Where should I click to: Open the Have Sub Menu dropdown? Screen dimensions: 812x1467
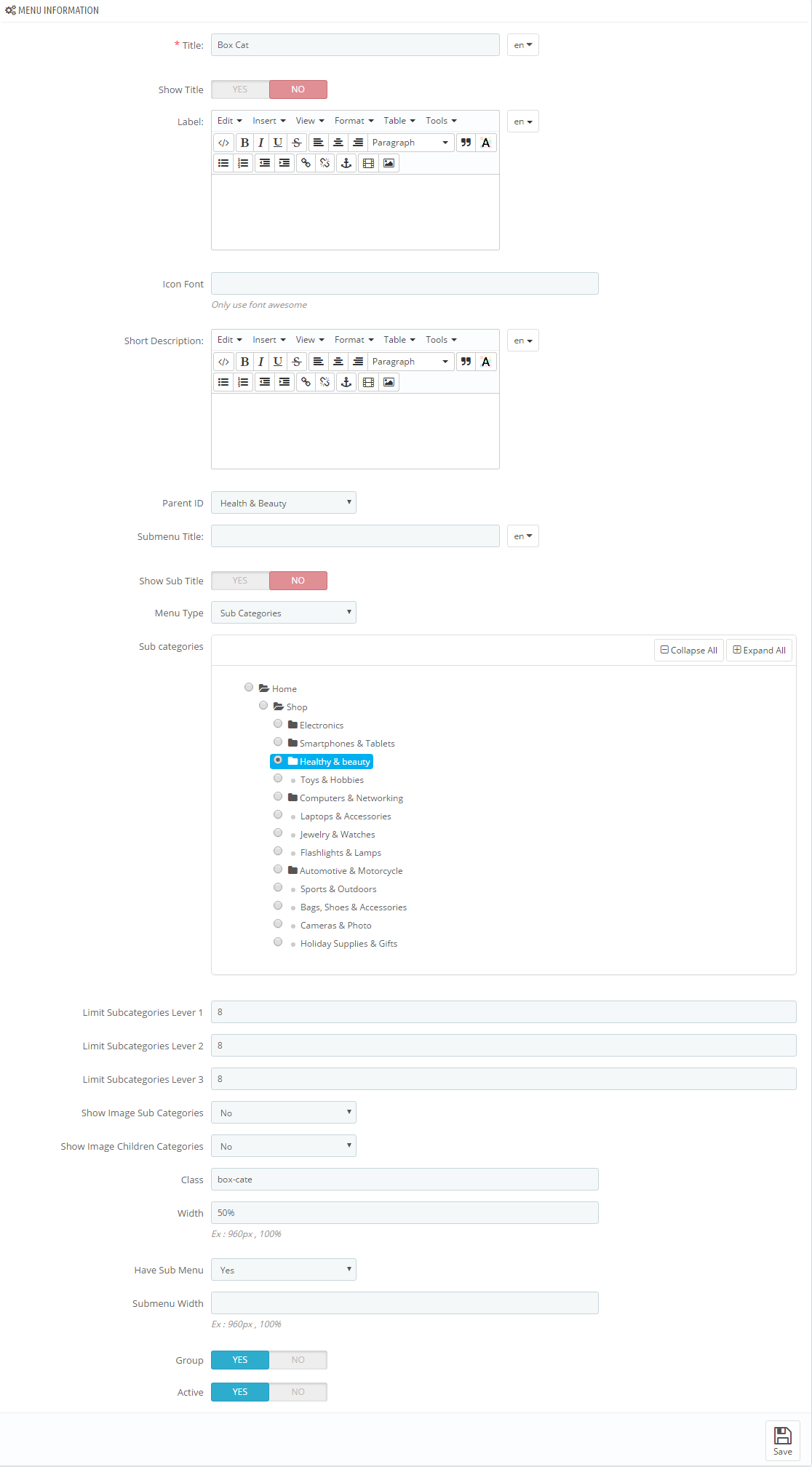[x=284, y=1270]
